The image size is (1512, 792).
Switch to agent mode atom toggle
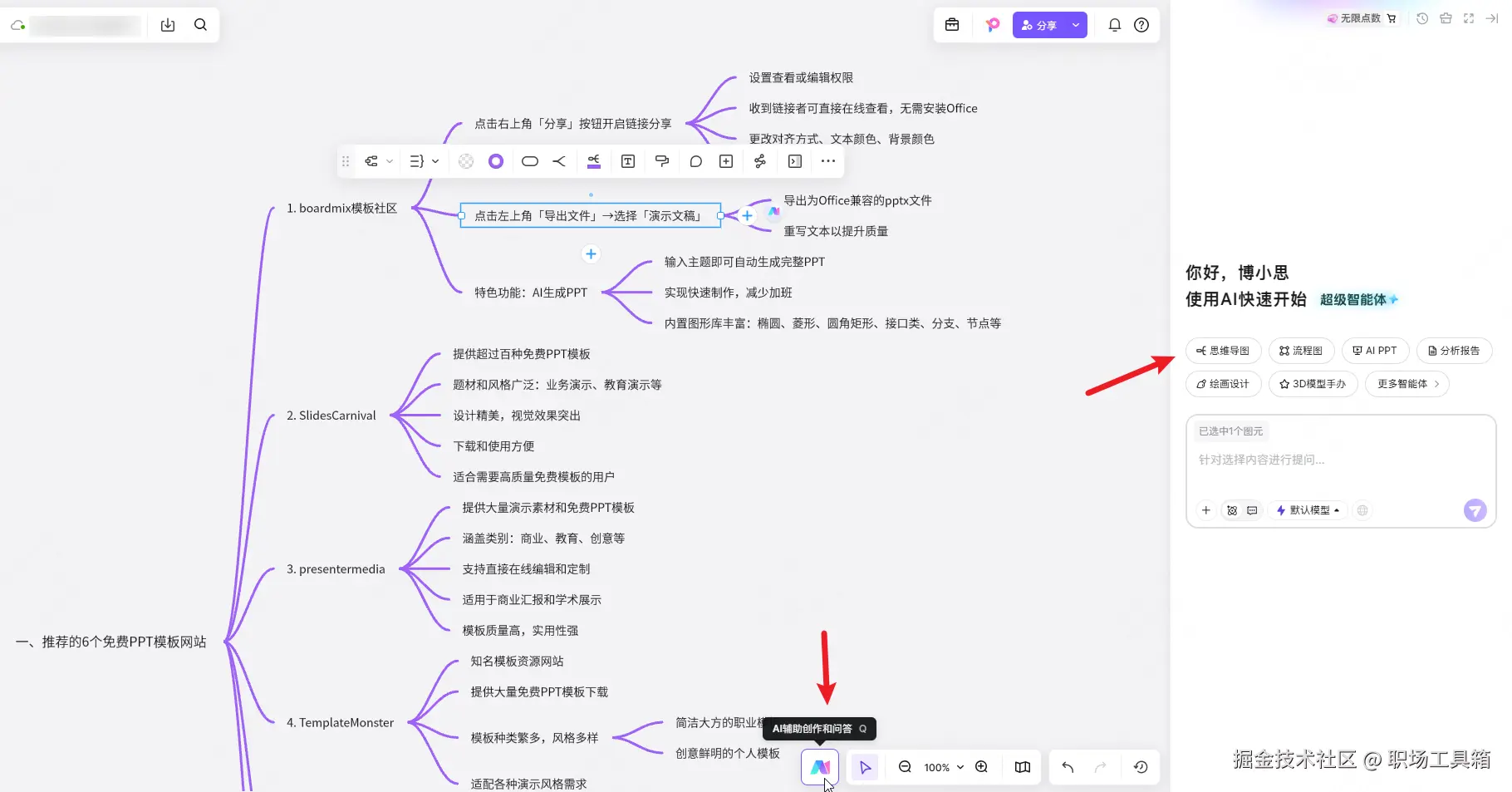[1232, 510]
